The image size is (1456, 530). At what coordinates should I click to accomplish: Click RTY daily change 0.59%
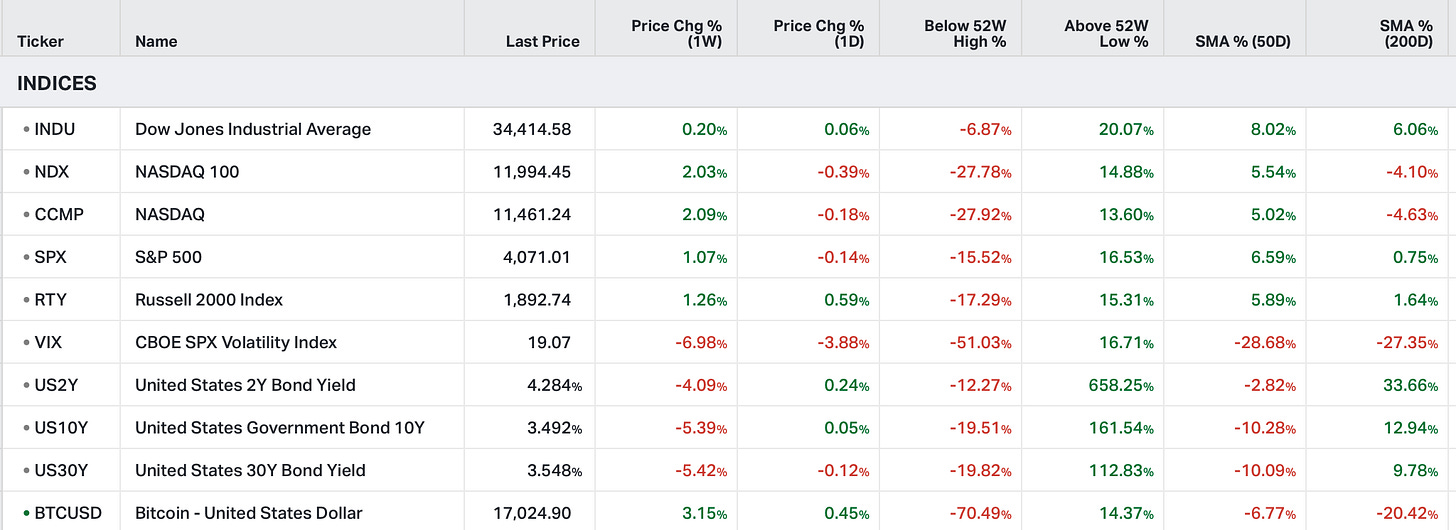[846, 300]
